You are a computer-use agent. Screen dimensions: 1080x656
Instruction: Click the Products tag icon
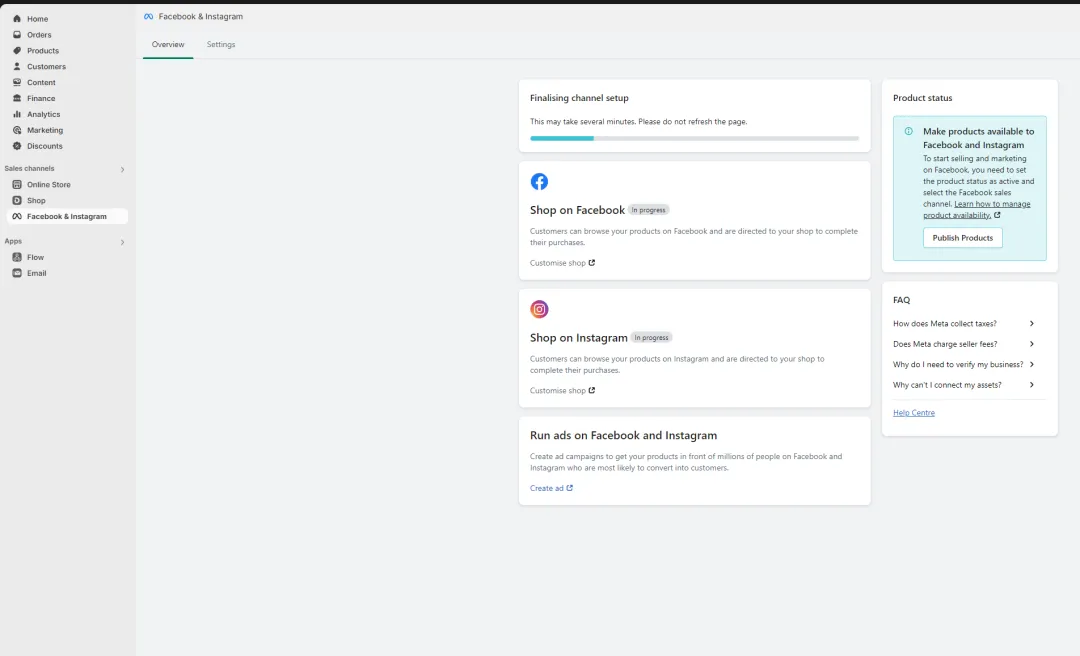pos(17,50)
